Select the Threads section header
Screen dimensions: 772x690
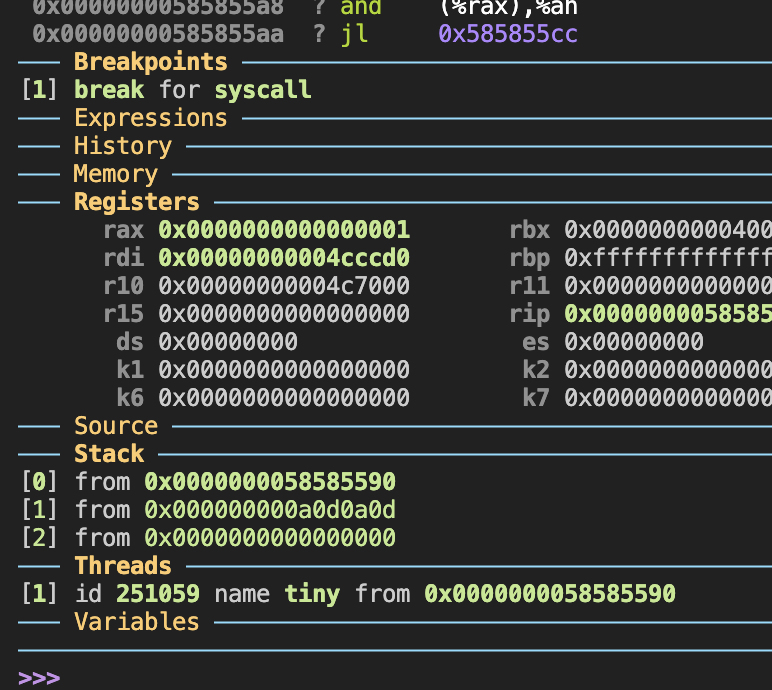(122, 566)
